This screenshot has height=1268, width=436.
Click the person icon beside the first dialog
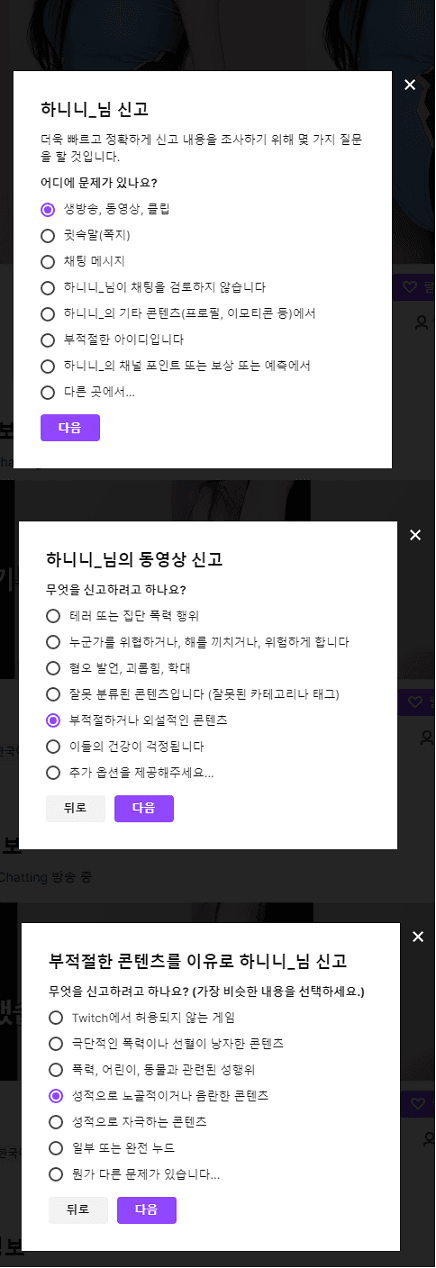[x=424, y=322]
